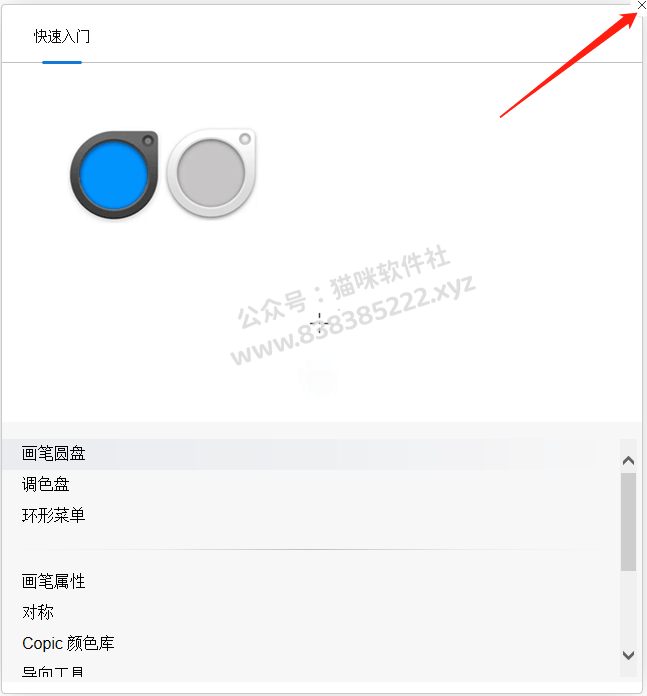Switch to the 快速入门 tab
647x696 pixels.
coord(62,36)
